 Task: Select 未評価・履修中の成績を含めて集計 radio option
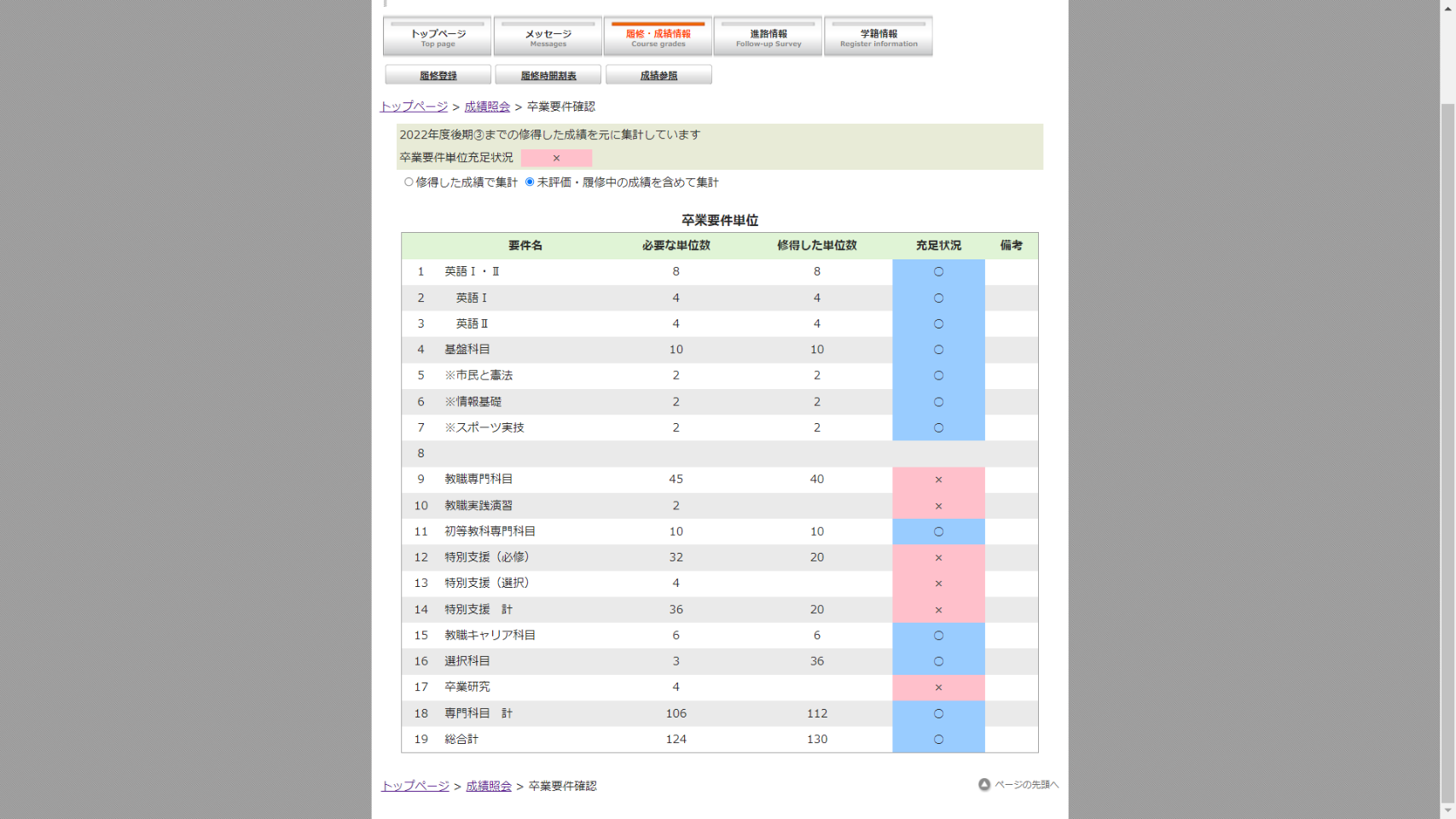(530, 182)
